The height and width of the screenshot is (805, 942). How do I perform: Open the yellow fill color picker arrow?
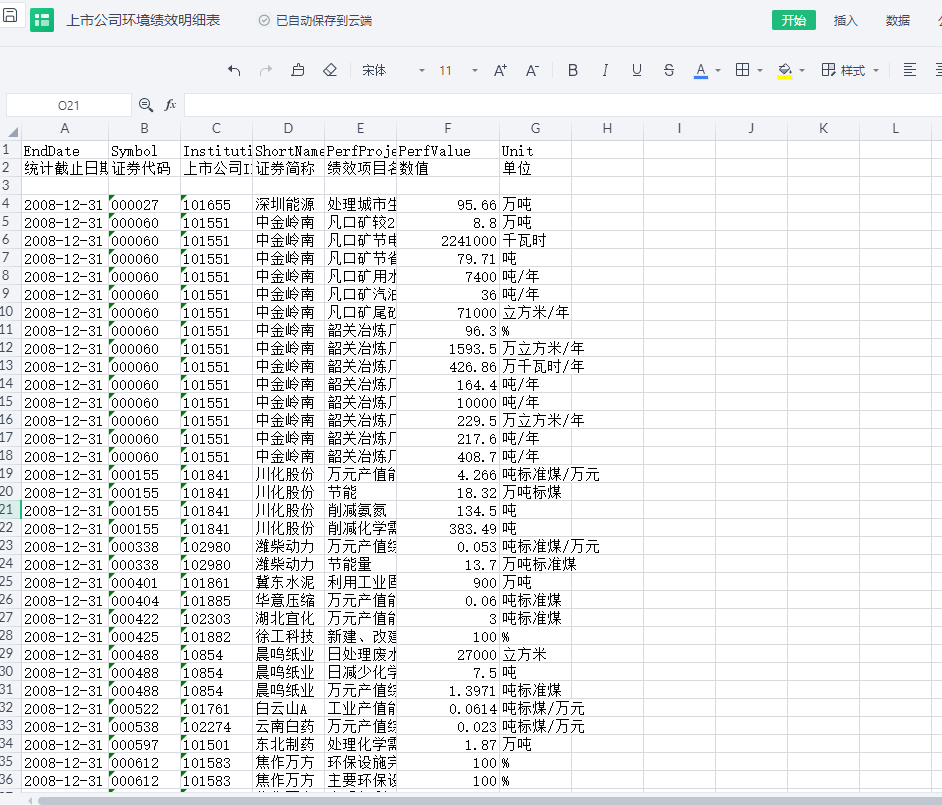803,70
